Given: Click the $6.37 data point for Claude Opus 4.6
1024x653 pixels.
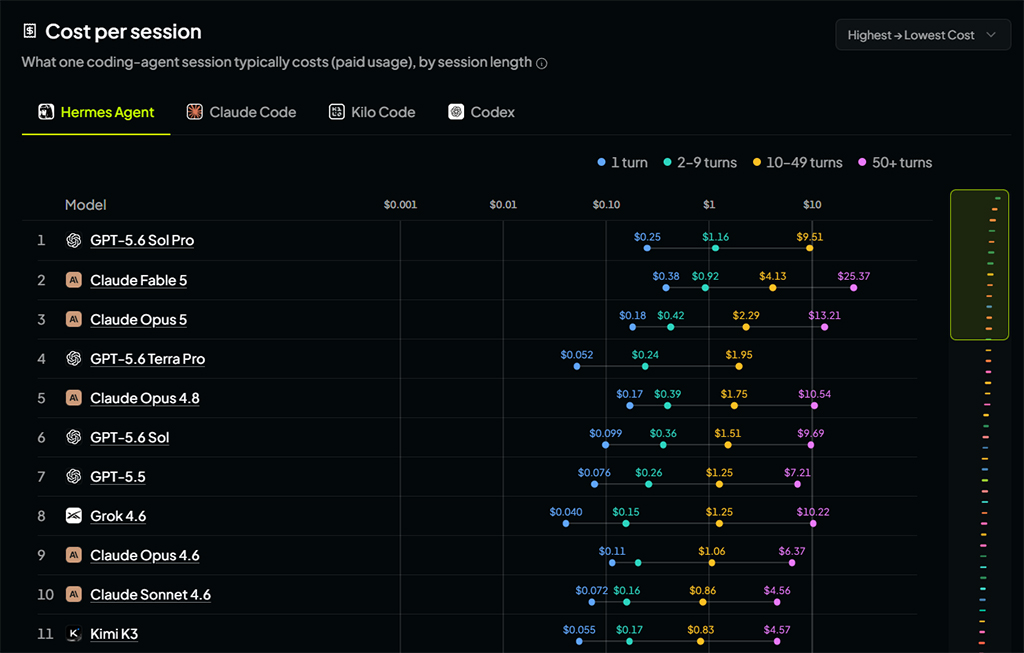Looking at the screenshot, I should pos(792,562).
